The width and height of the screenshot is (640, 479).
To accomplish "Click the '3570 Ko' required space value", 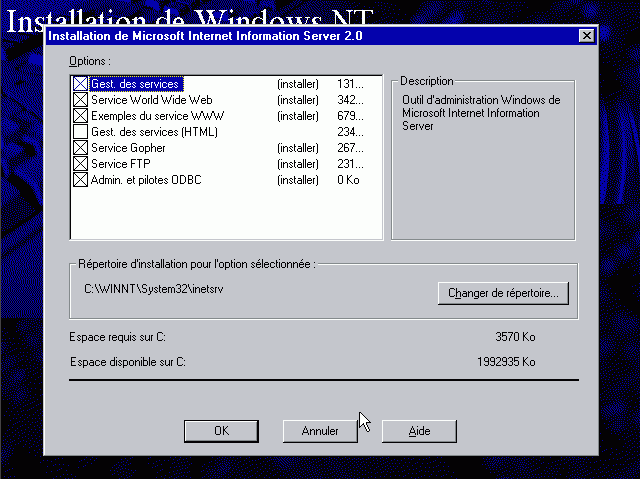I will coord(515,337).
